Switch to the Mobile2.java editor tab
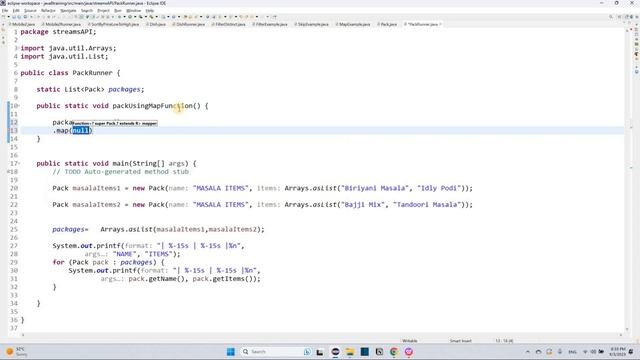 click(x=22, y=24)
